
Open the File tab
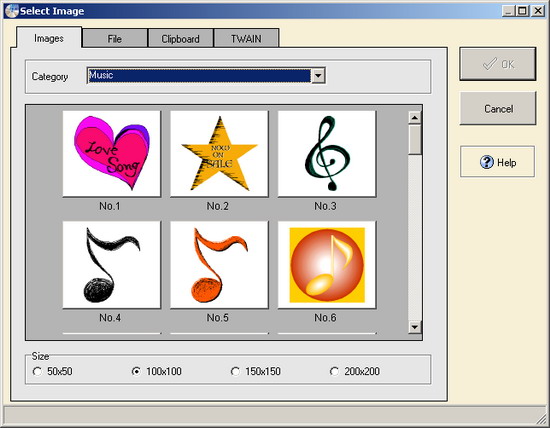click(115, 39)
